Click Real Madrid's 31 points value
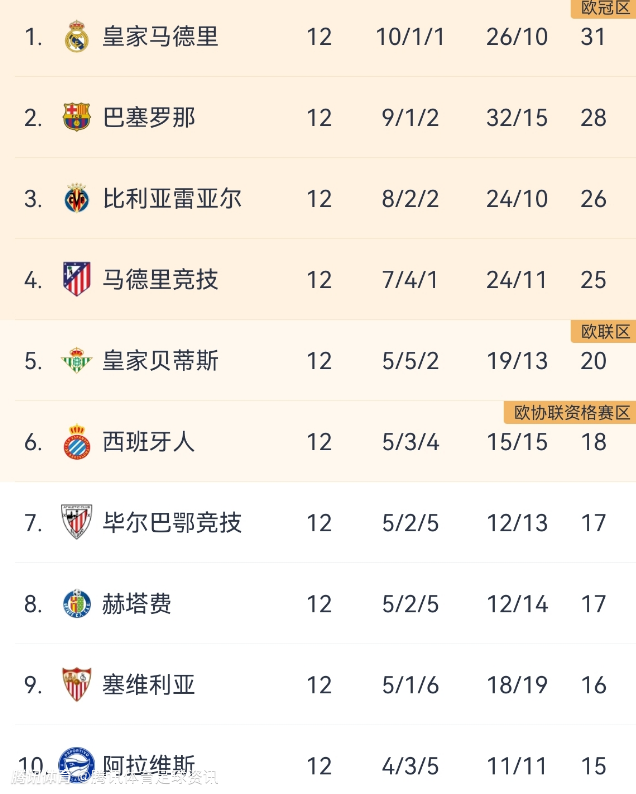The image size is (636, 794). point(593,37)
